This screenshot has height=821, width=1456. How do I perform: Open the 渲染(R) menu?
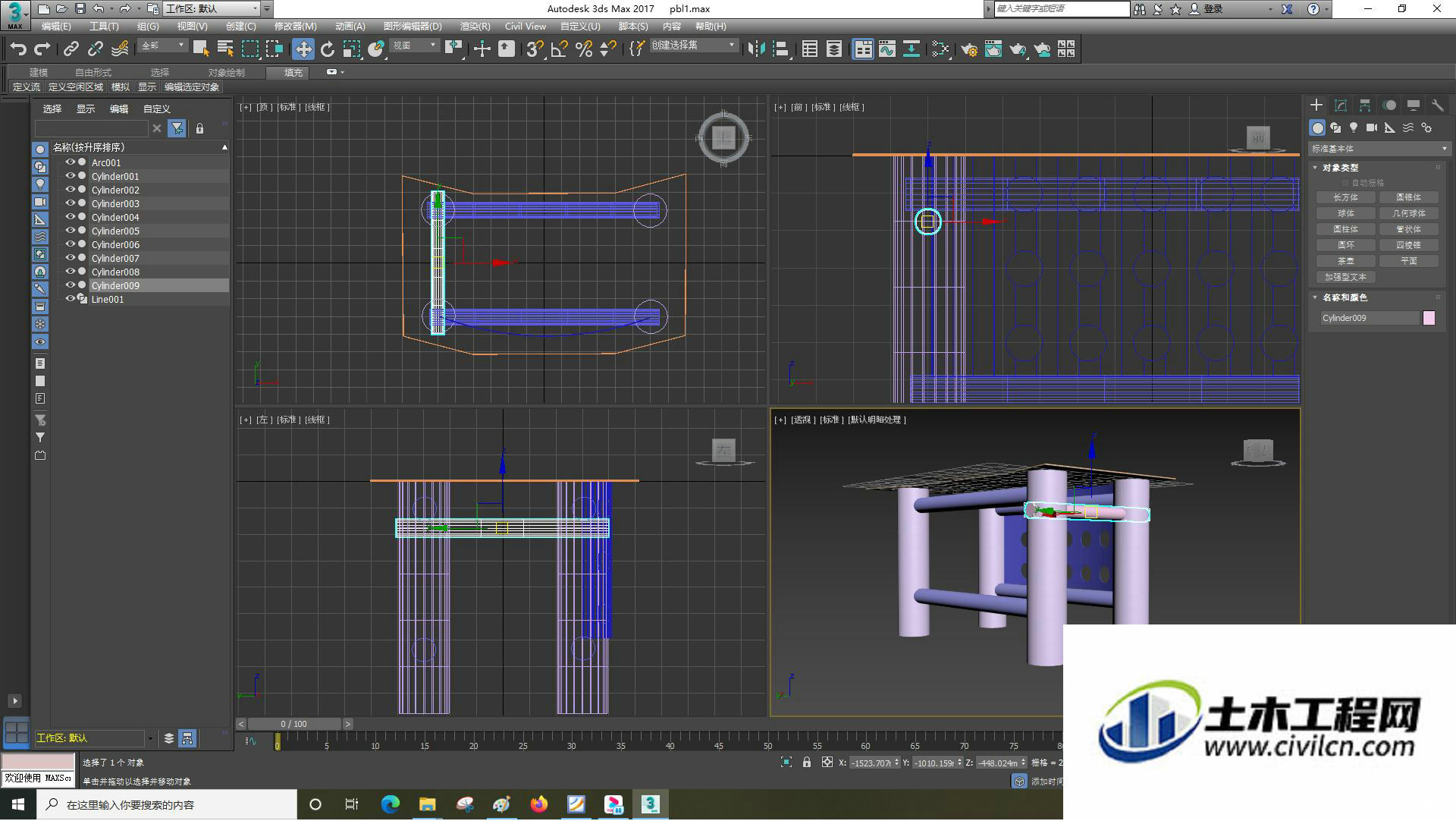coord(475,26)
